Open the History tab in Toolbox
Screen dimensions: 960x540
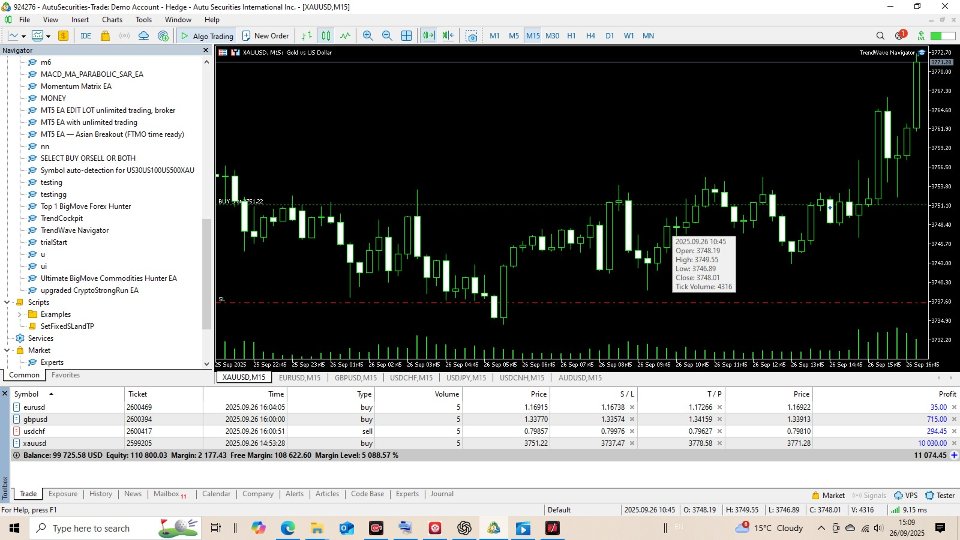[100, 493]
